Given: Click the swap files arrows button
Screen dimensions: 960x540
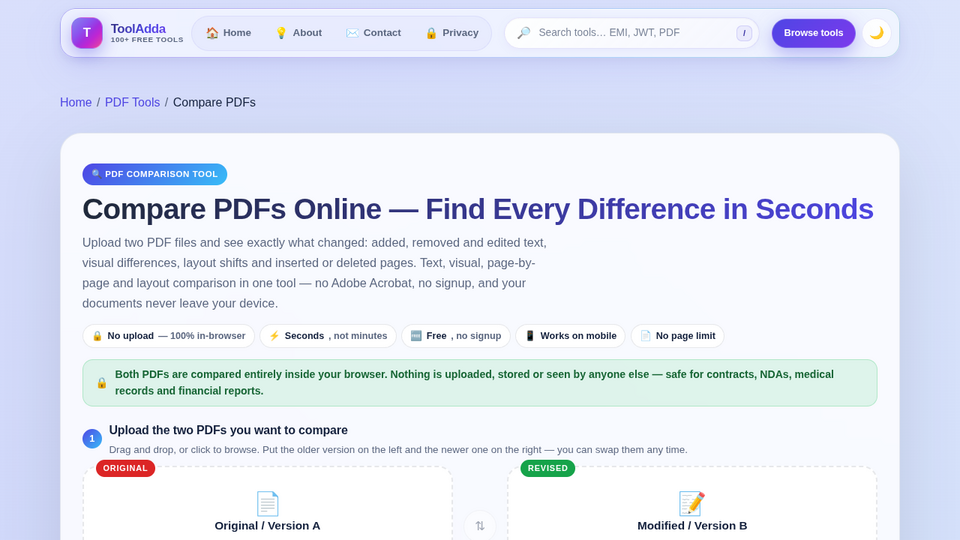Looking at the screenshot, I should (x=480, y=526).
